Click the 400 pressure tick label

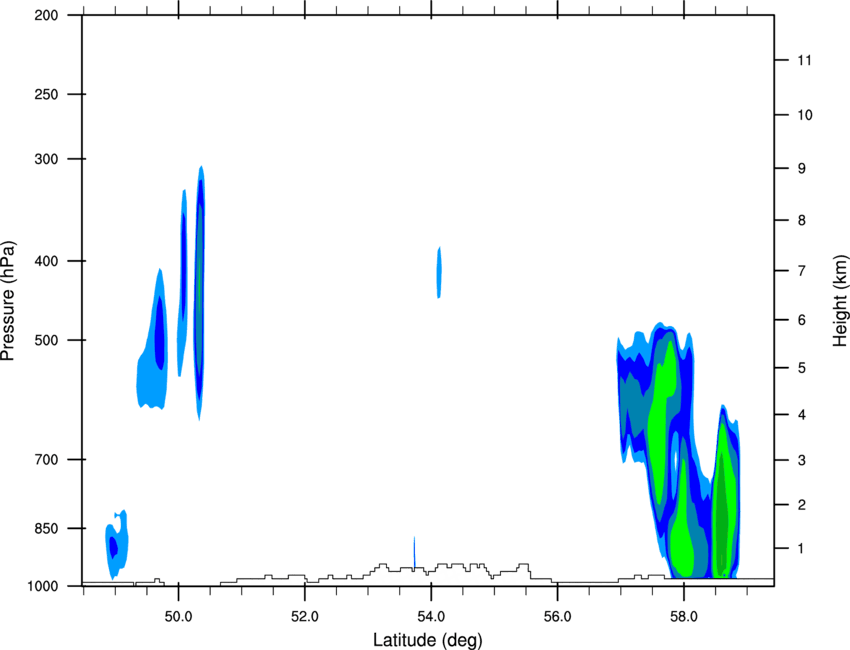click(47, 261)
